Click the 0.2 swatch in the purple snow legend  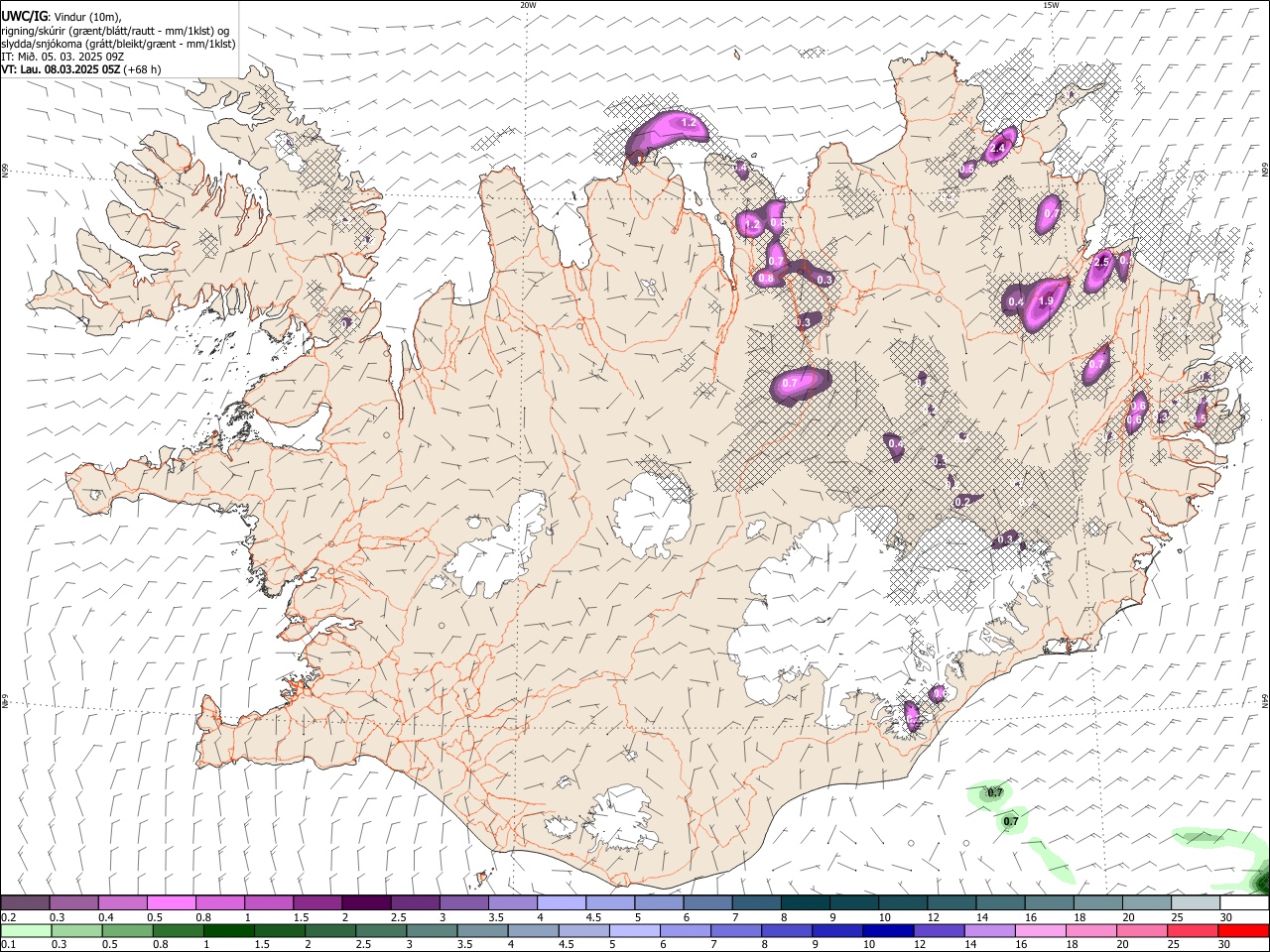coord(26,903)
